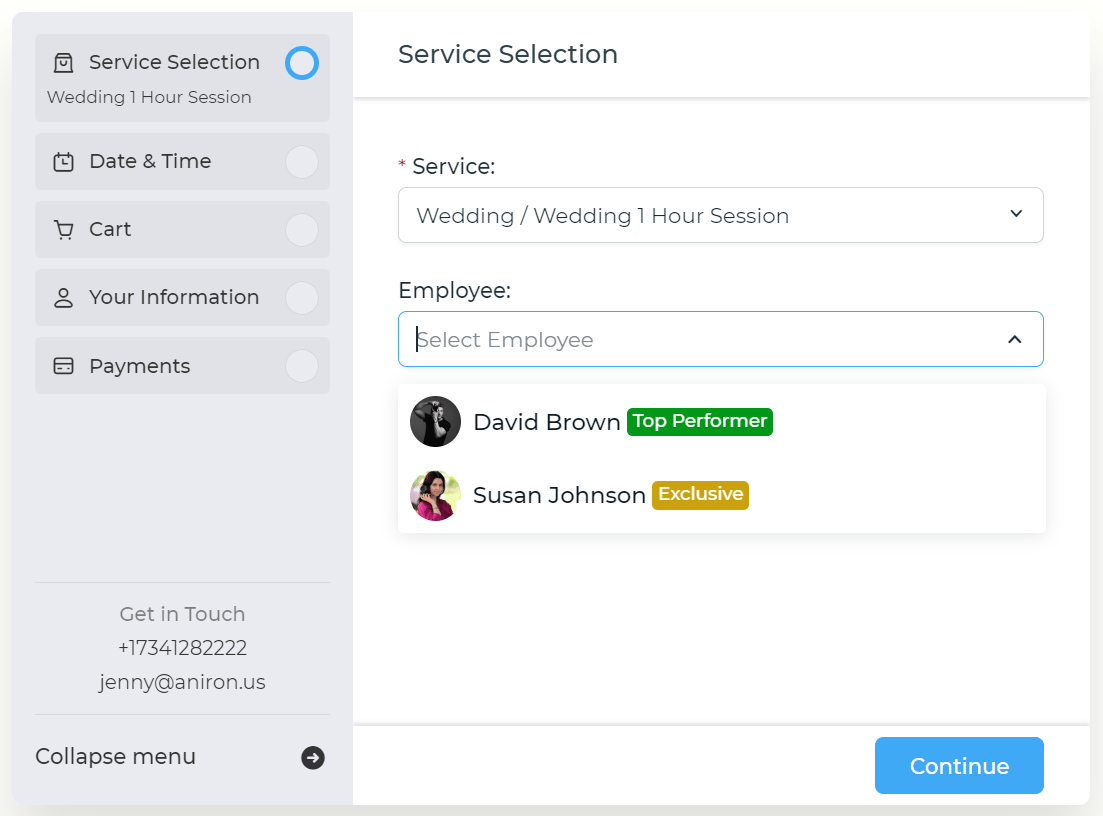Click the Service Selection step circle indicator
Viewport: 1103px width, 816px height.
pos(302,63)
